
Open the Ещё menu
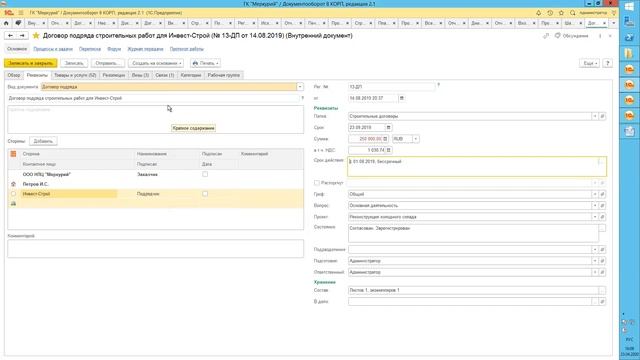tap(589, 63)
